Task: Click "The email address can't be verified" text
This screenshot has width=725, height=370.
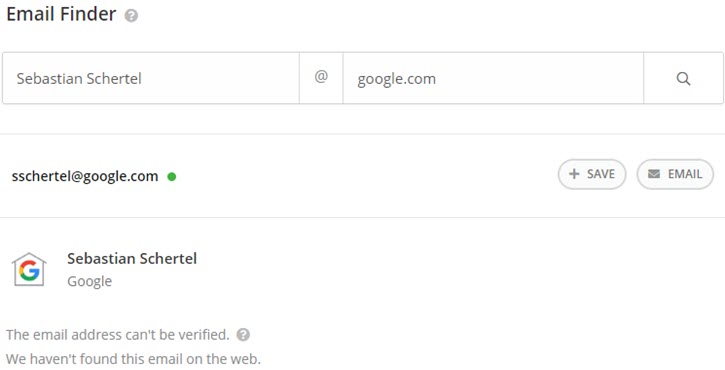Action: (118, 335)
